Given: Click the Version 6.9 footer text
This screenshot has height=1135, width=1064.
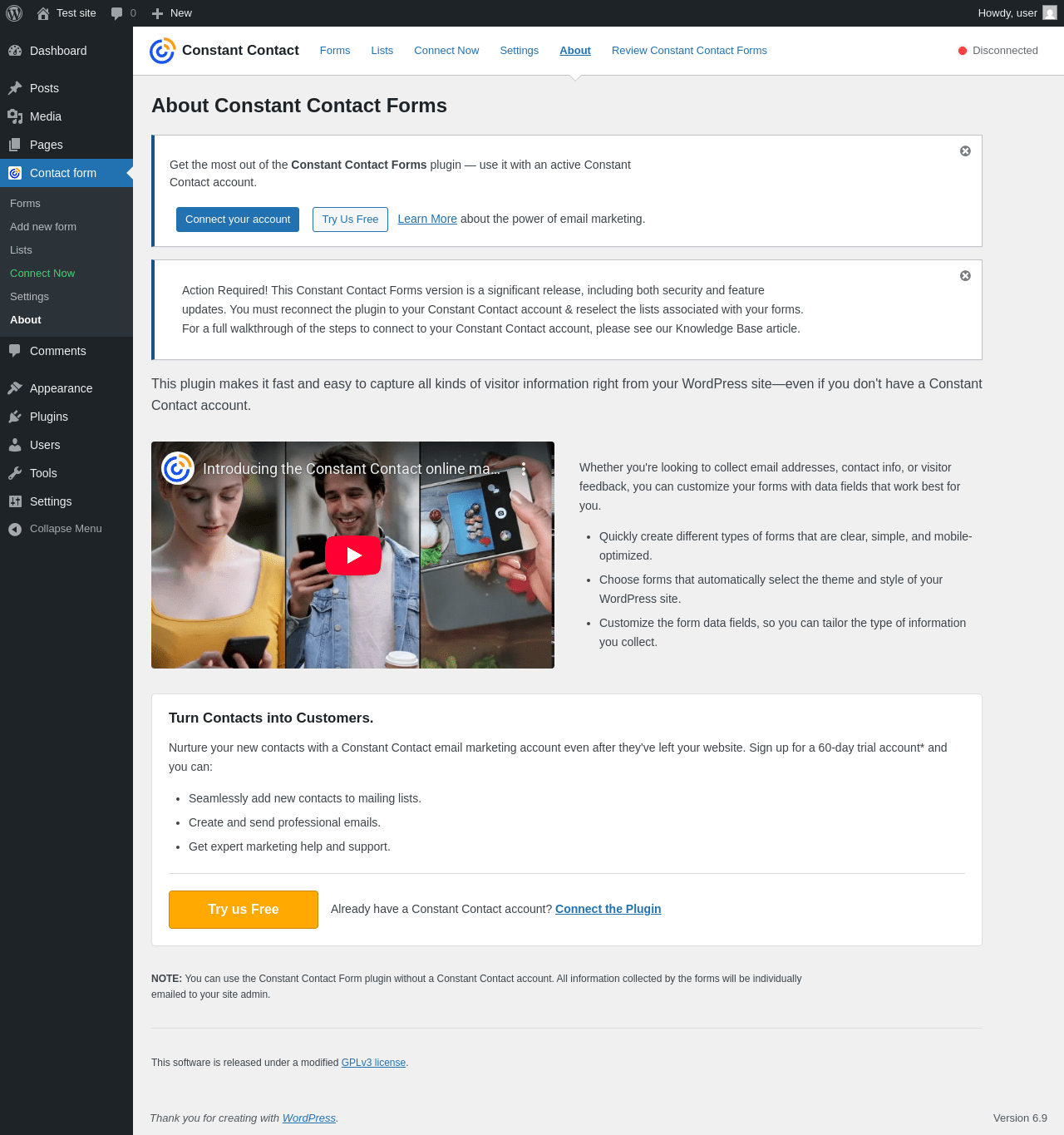Looking at the screenshot, I should coord(1020,1118).
